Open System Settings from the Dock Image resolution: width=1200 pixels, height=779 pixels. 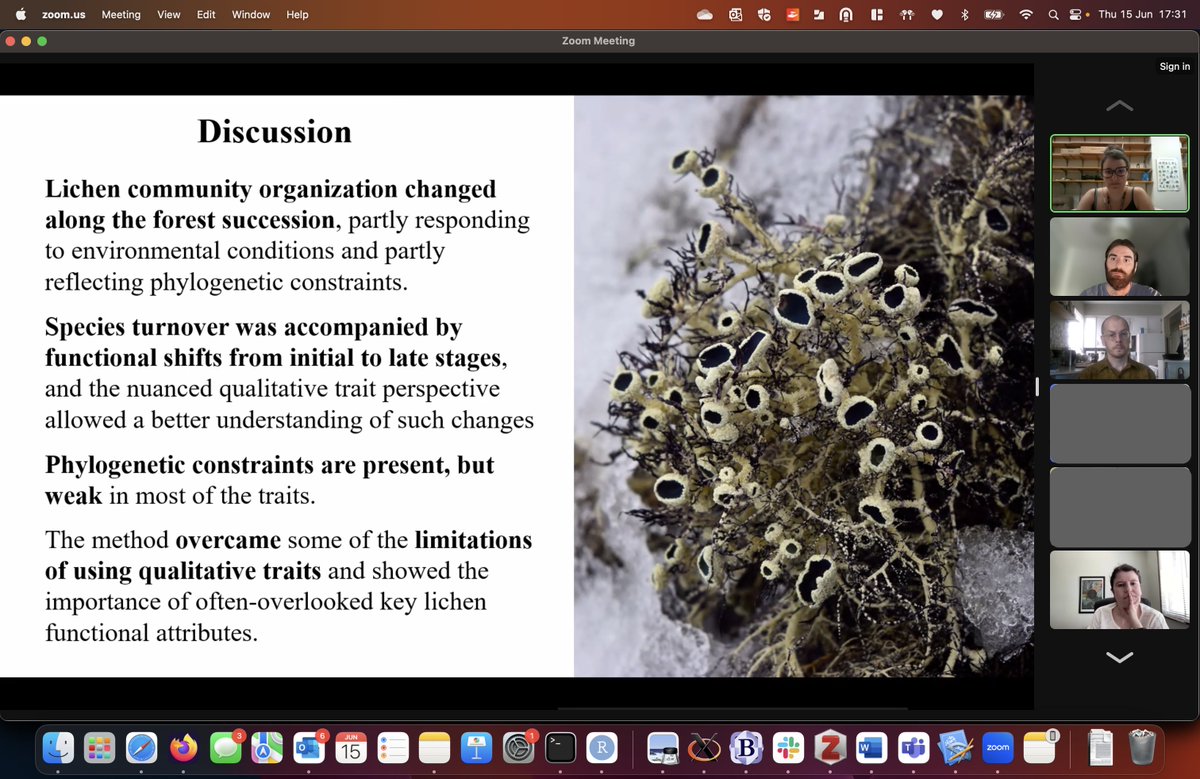[519, 746]
